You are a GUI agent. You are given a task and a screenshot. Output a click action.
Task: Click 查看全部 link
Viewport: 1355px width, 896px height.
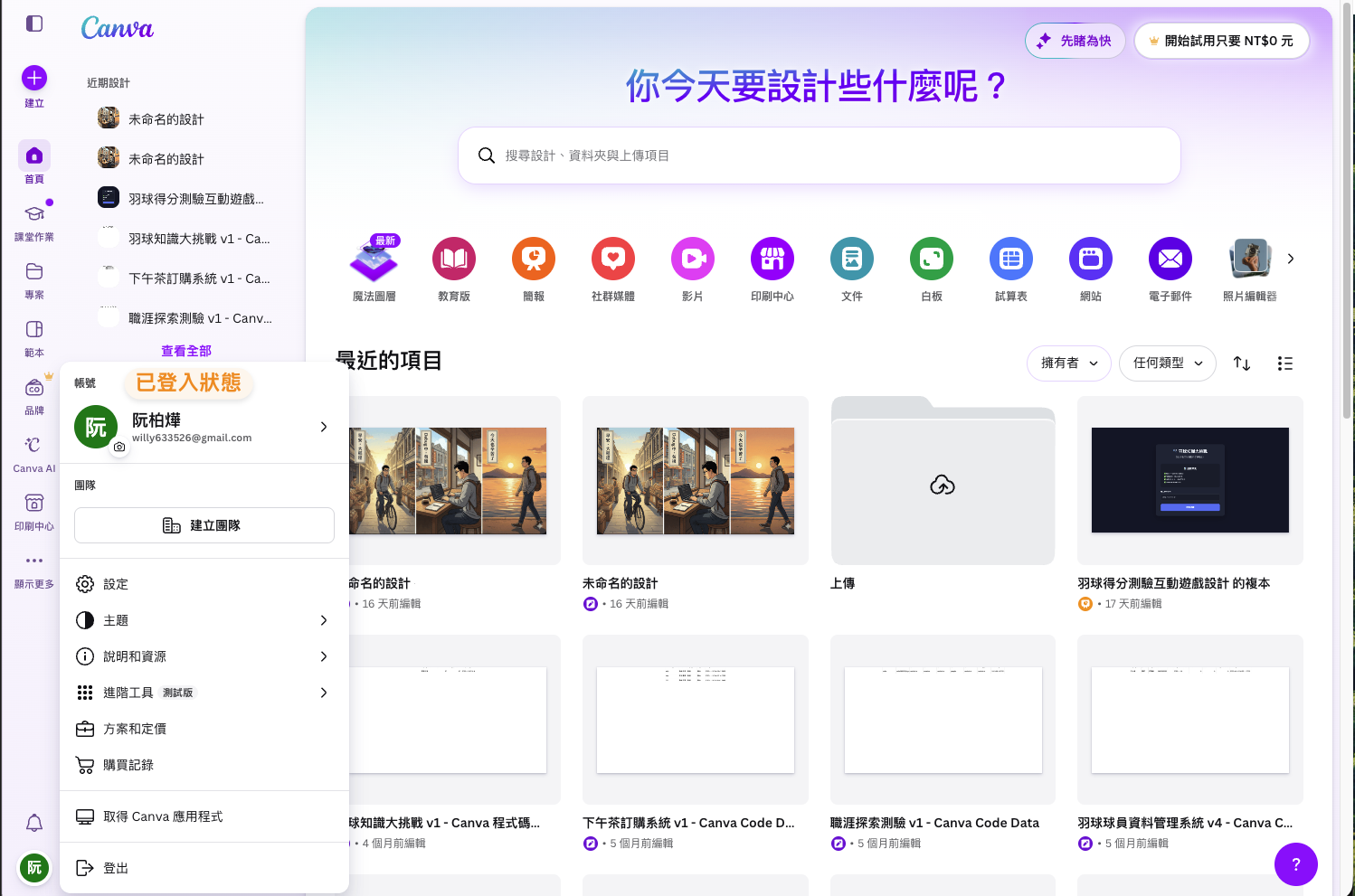pyautogui.click(x=186, y=351)
